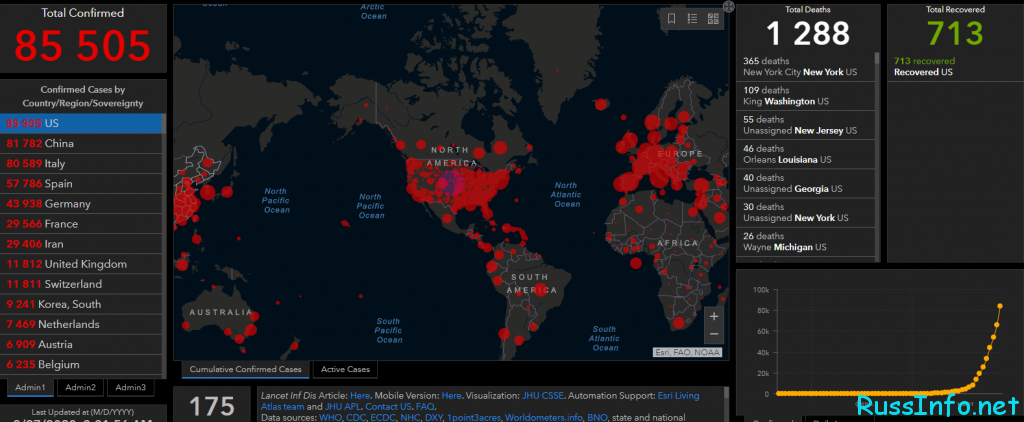Viewport: 1024px width, 422px height.
Task: Select 55 deaths Unassigned New Jersey row
Action: 805,125
